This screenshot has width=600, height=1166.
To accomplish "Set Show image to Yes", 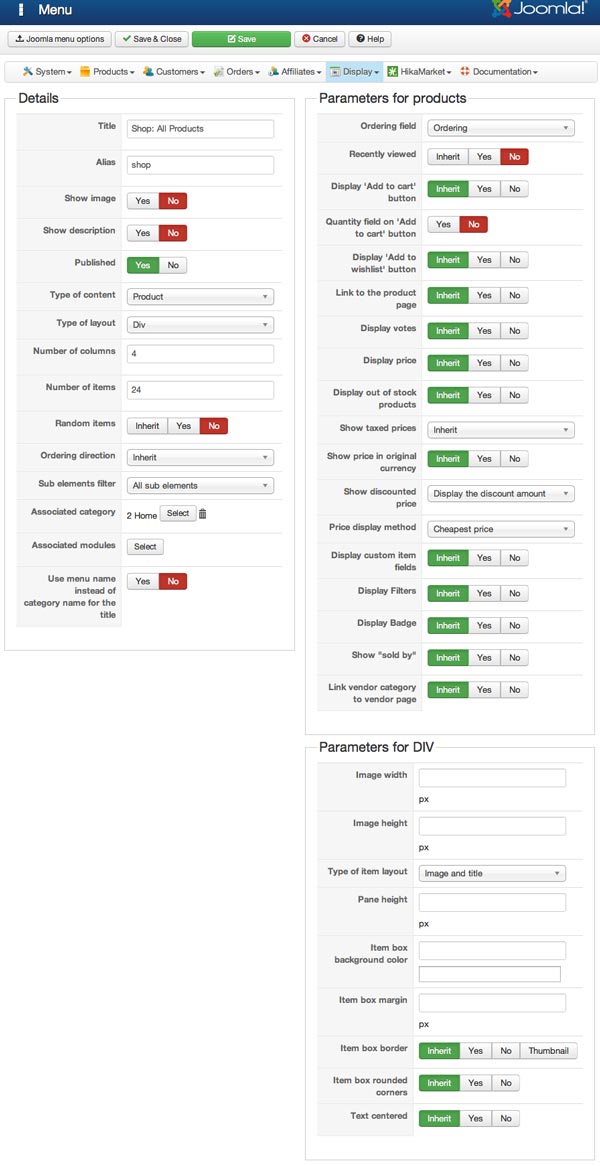I will (143, 201).
